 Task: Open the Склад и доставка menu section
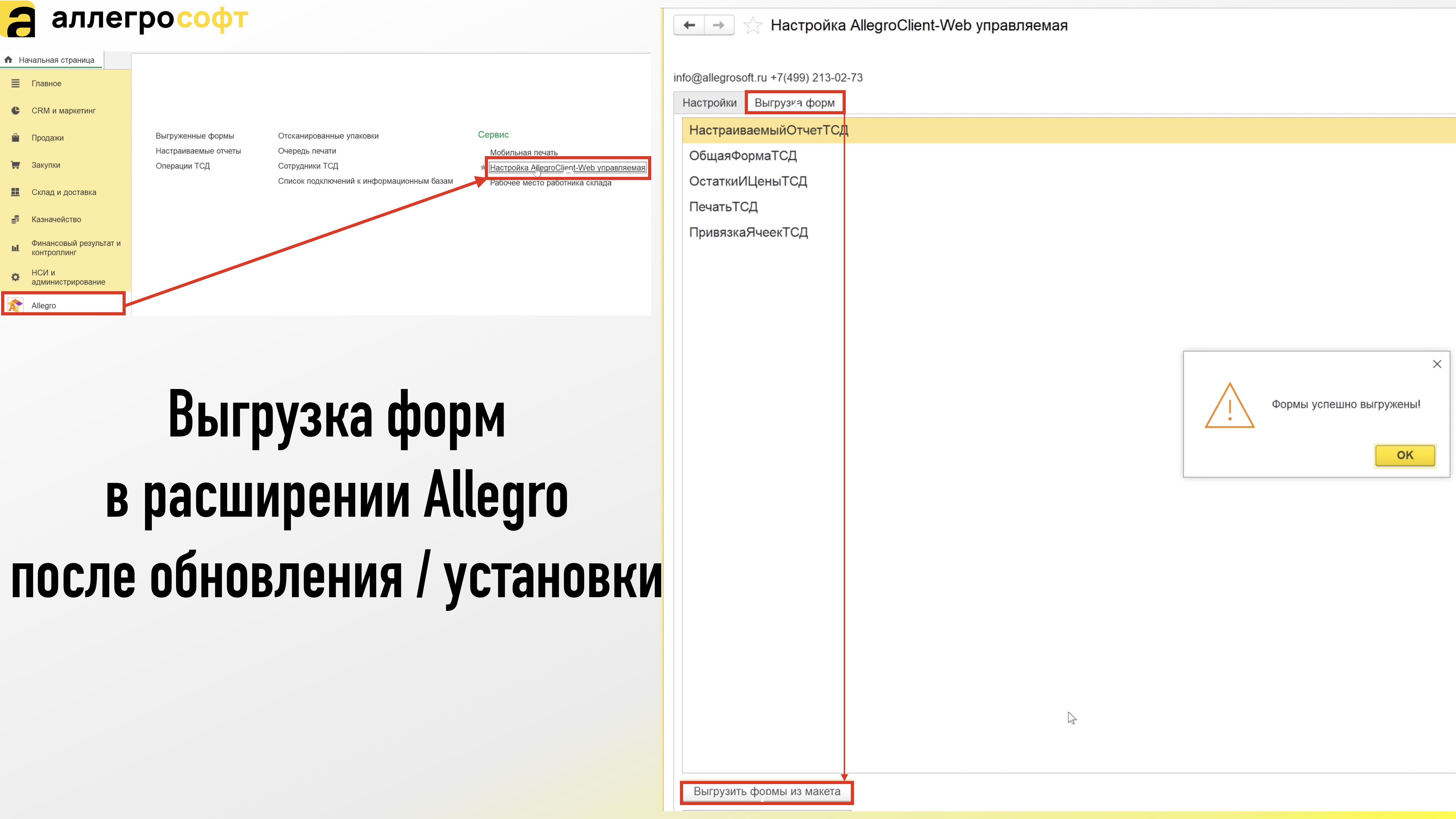(x=64, y=192)
